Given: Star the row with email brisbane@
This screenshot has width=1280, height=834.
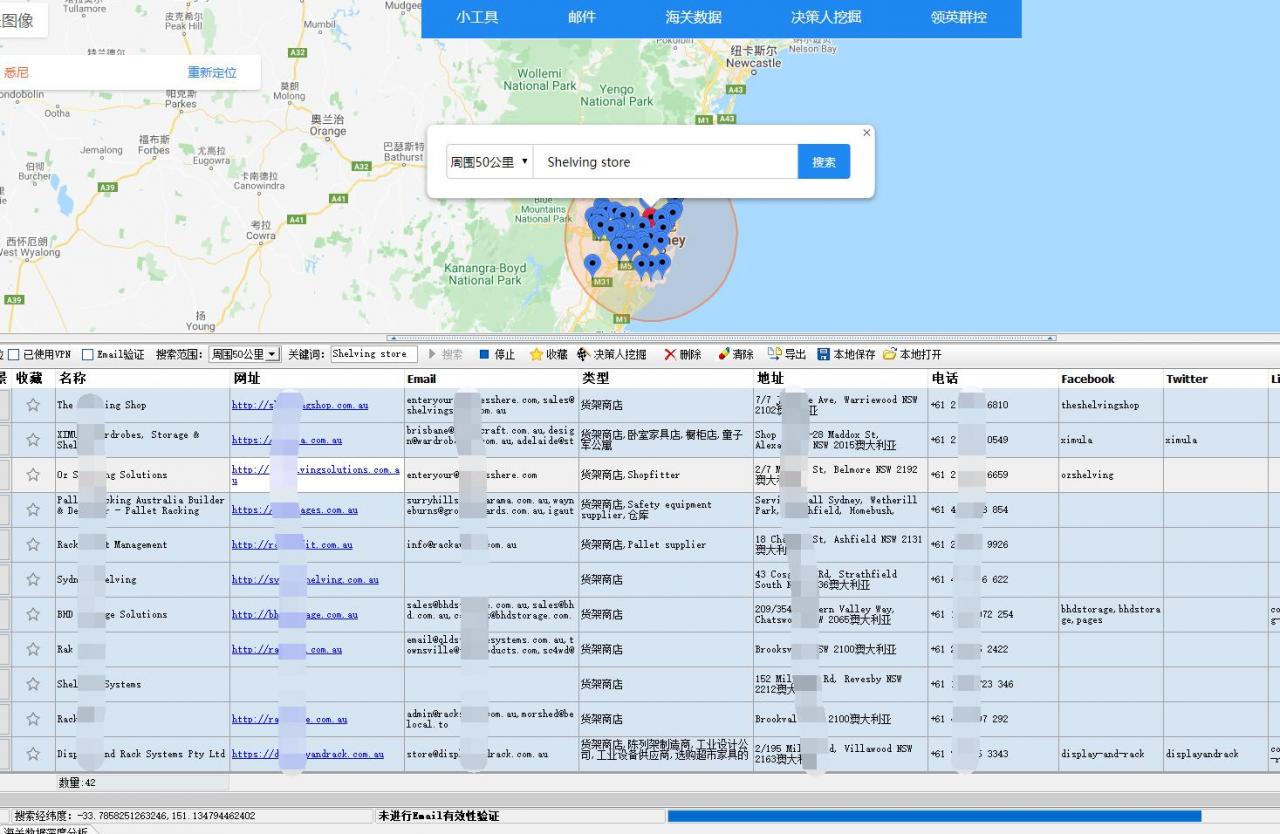Looking at the screenshot, I should (33, 439).
